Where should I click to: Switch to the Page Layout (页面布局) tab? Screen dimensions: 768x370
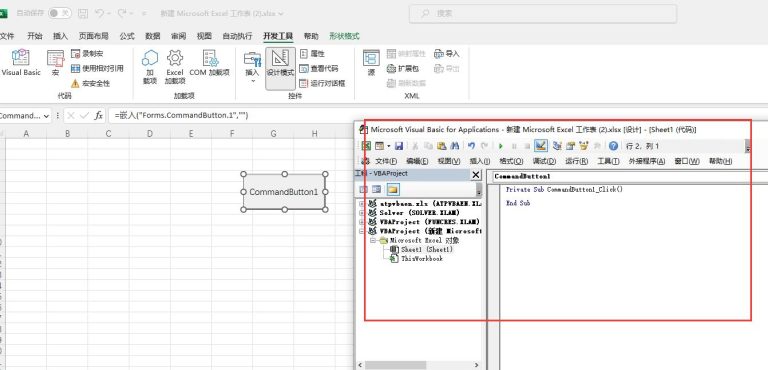coord(94,36)
